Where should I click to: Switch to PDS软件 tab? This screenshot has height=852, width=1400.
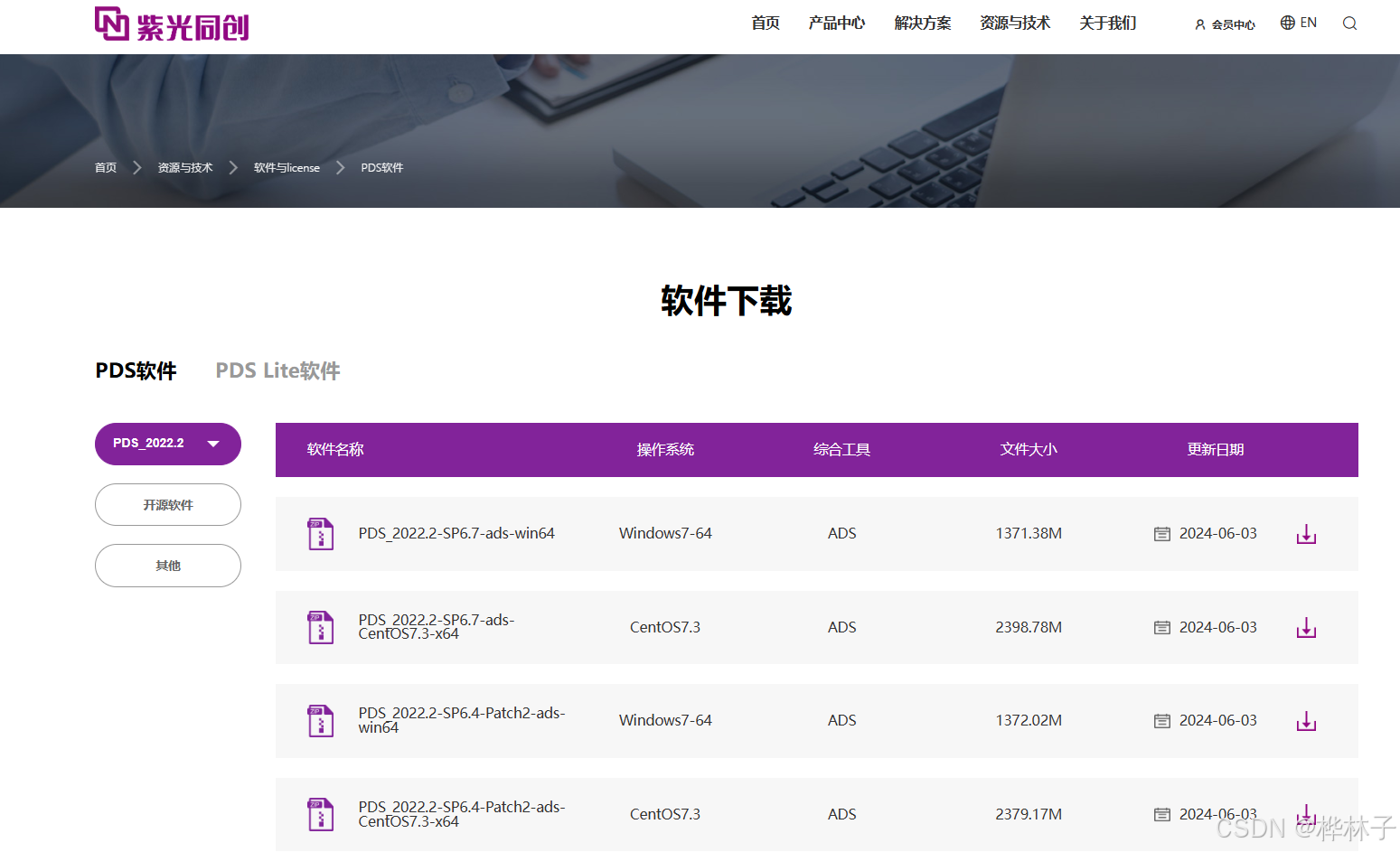point(136,370)
